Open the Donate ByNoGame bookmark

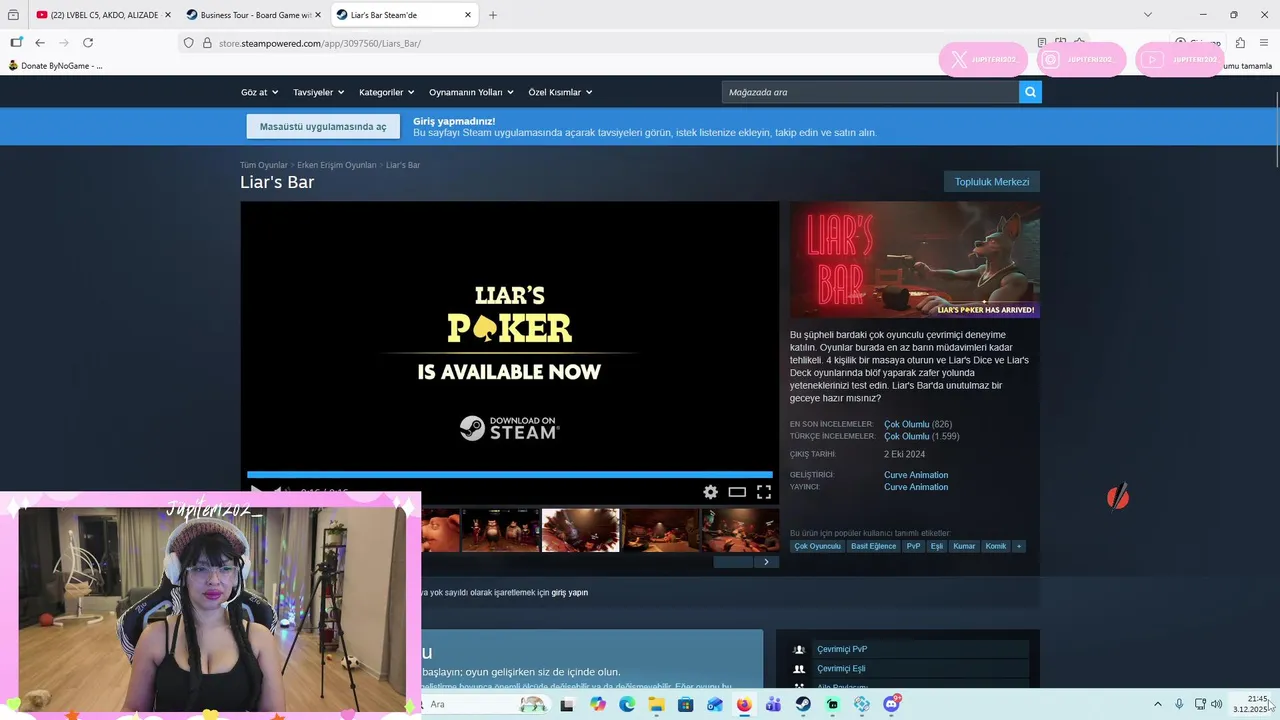55,66
